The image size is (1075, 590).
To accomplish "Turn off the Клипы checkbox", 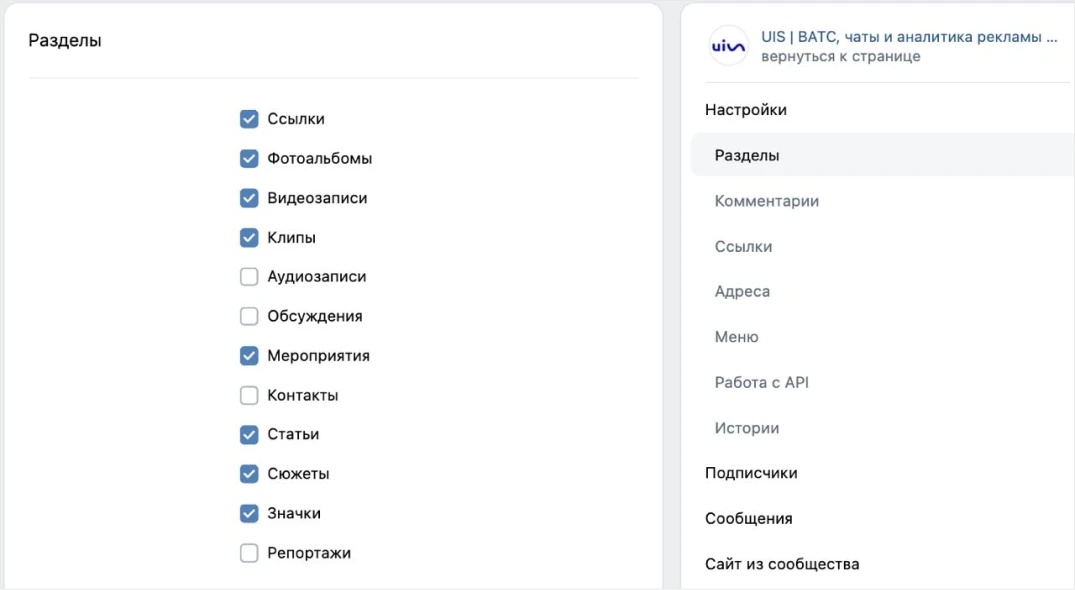I will (249, 237).
